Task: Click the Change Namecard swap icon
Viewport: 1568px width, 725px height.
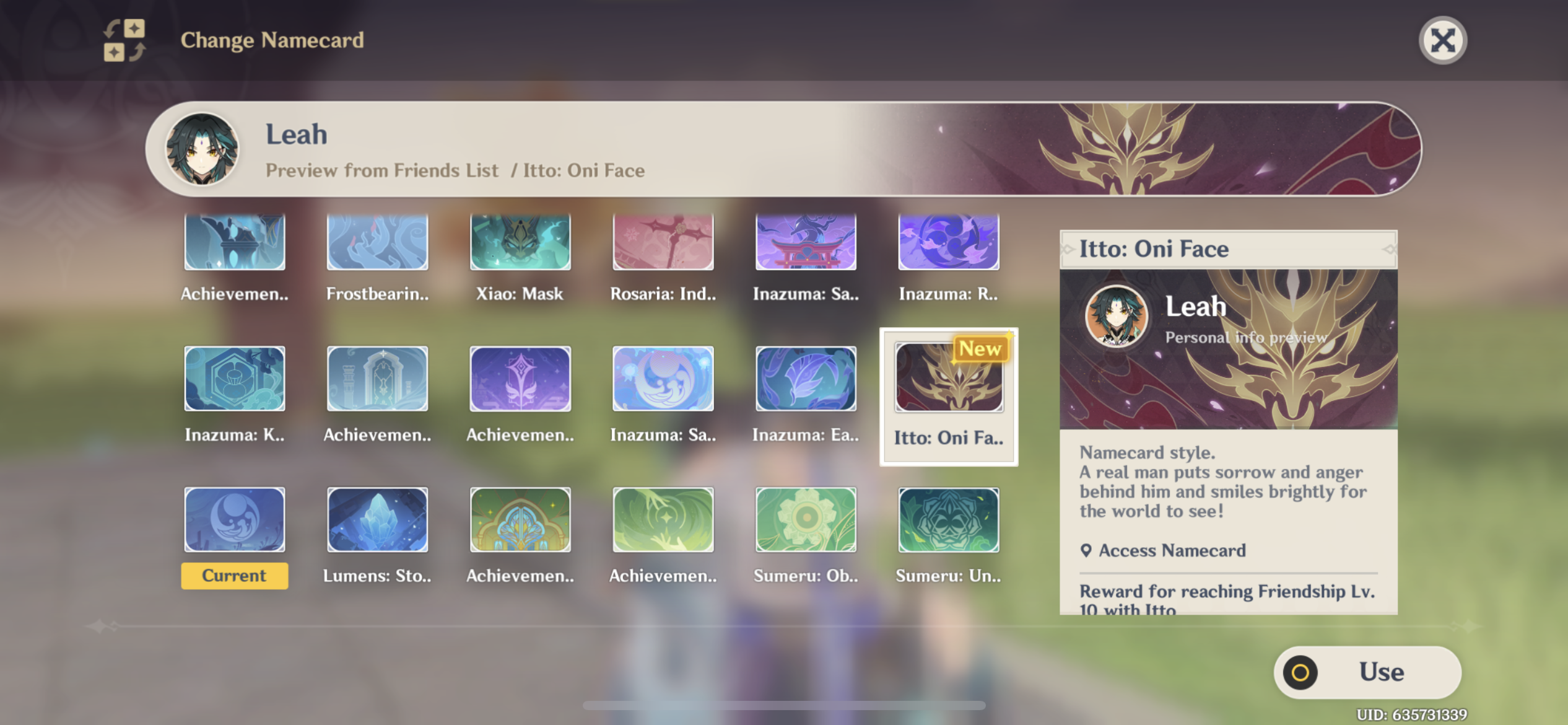Action: click(124, 40)
